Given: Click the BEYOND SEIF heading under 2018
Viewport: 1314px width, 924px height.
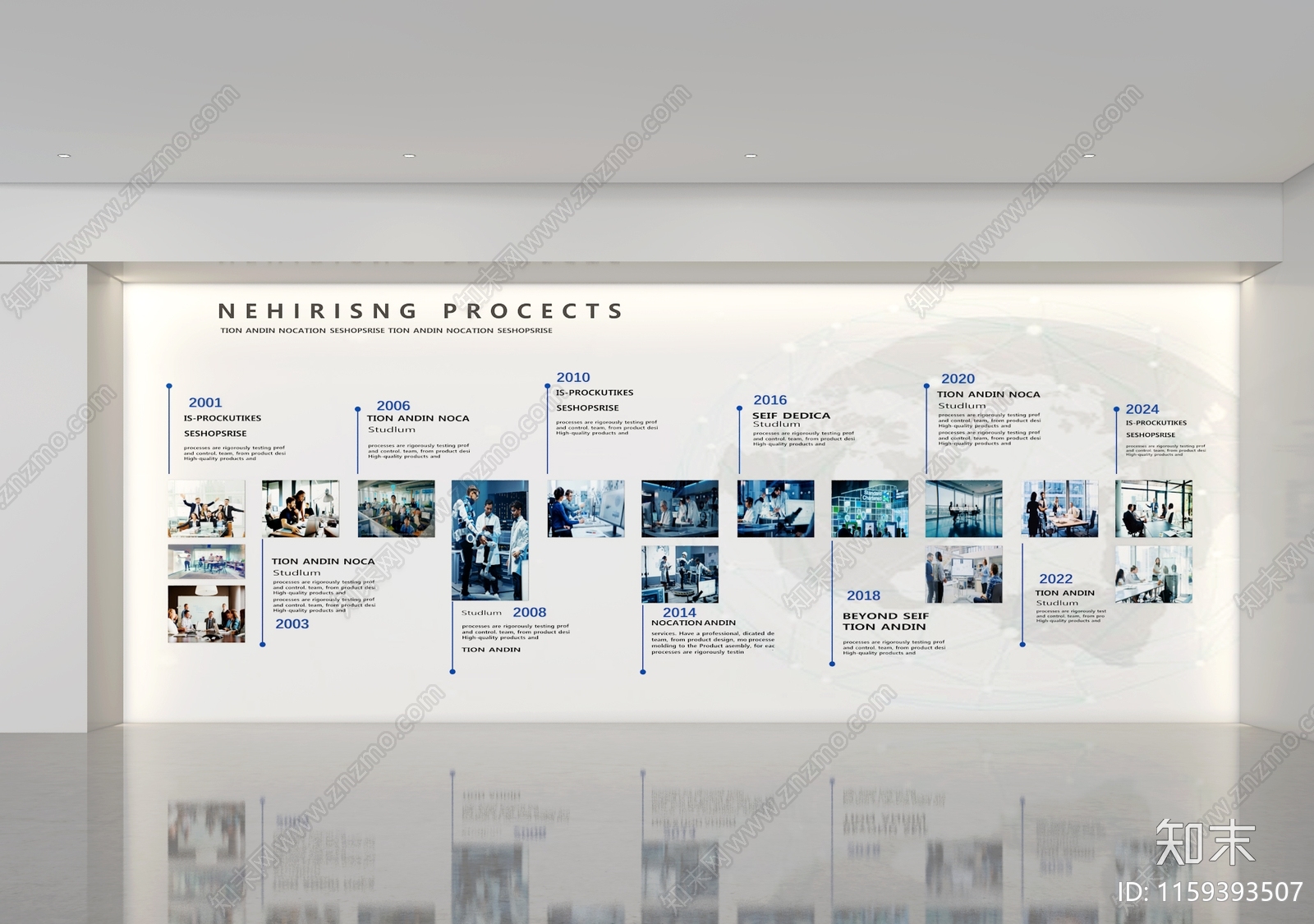Looking at the screenshot, I should (x=885, y=616).
